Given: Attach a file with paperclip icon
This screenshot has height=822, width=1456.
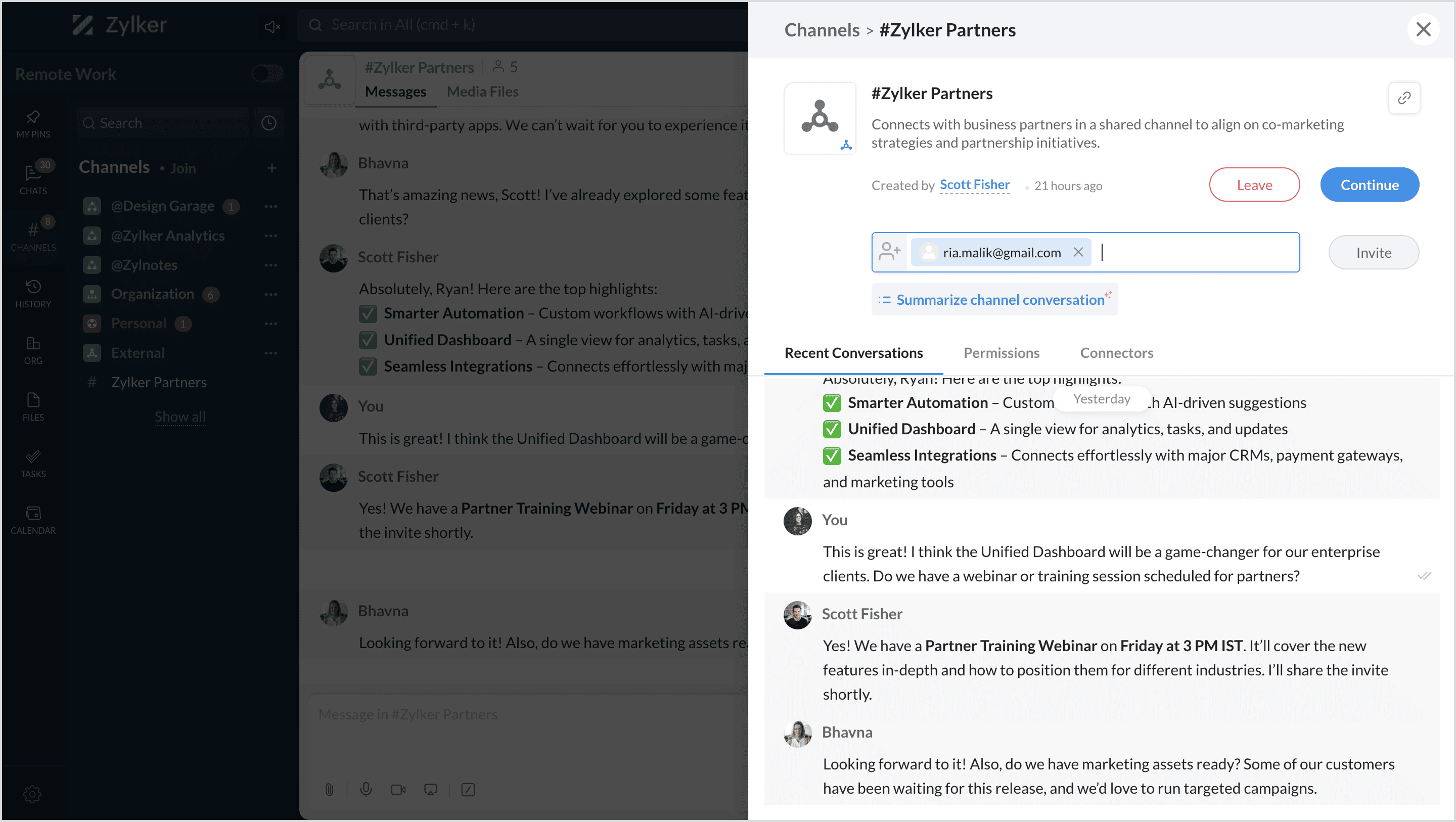Looking at the screenshot, I should 329,789.
